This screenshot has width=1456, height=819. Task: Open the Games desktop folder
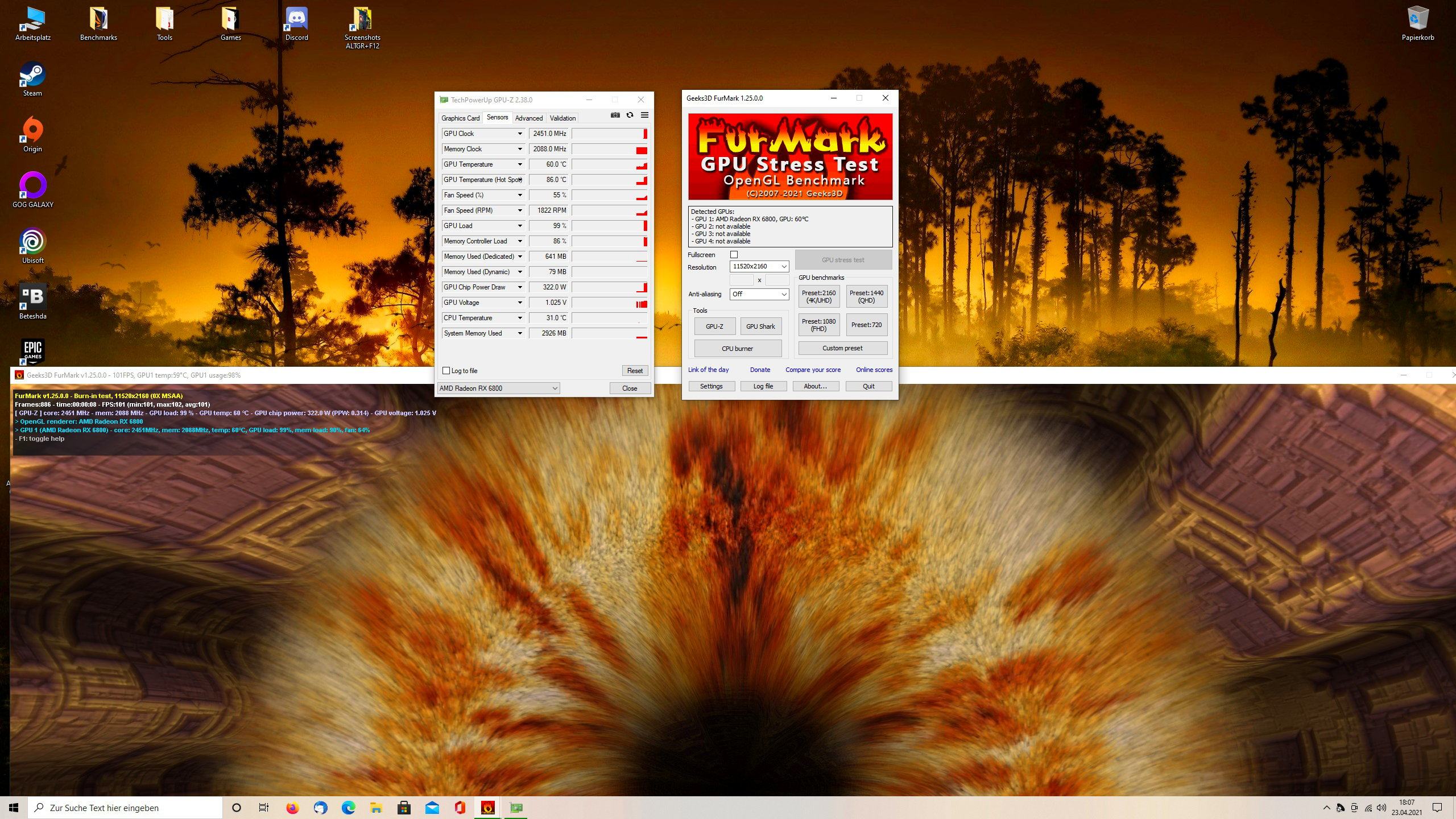coord(230,24)
